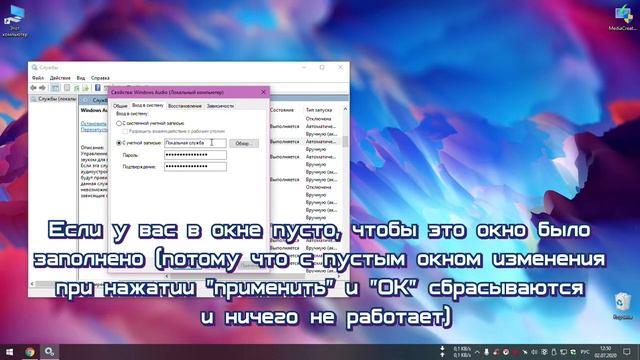Click the Пароль password field

(195, 155)
